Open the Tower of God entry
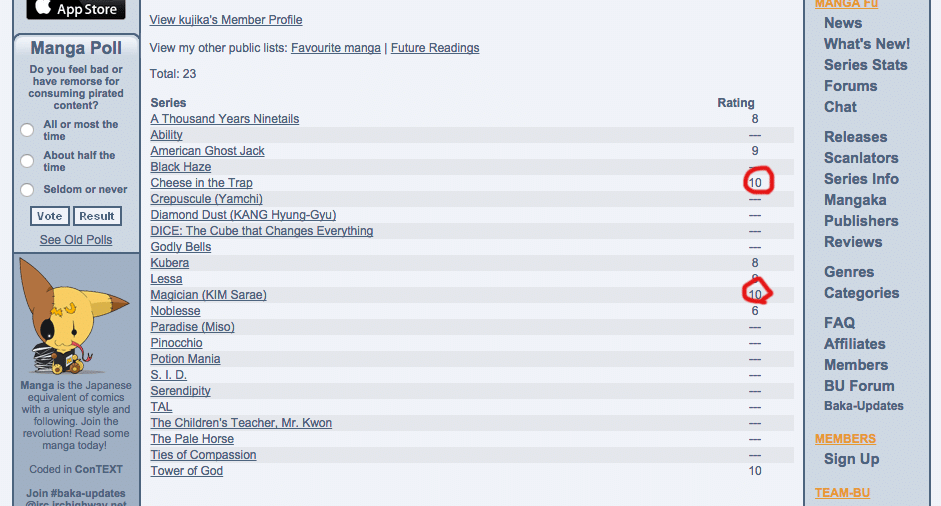941x506 pixels. coord(187,471)
